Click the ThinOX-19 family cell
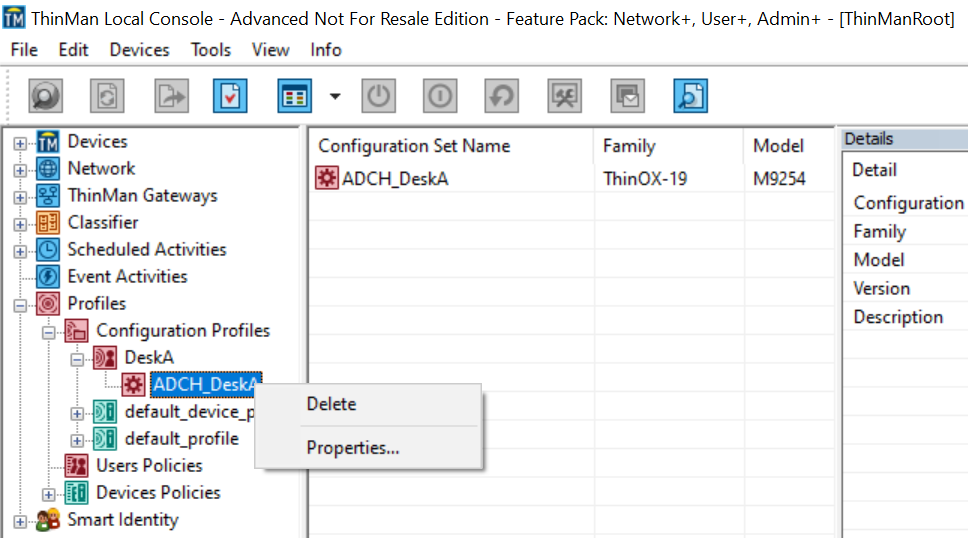 645,179
